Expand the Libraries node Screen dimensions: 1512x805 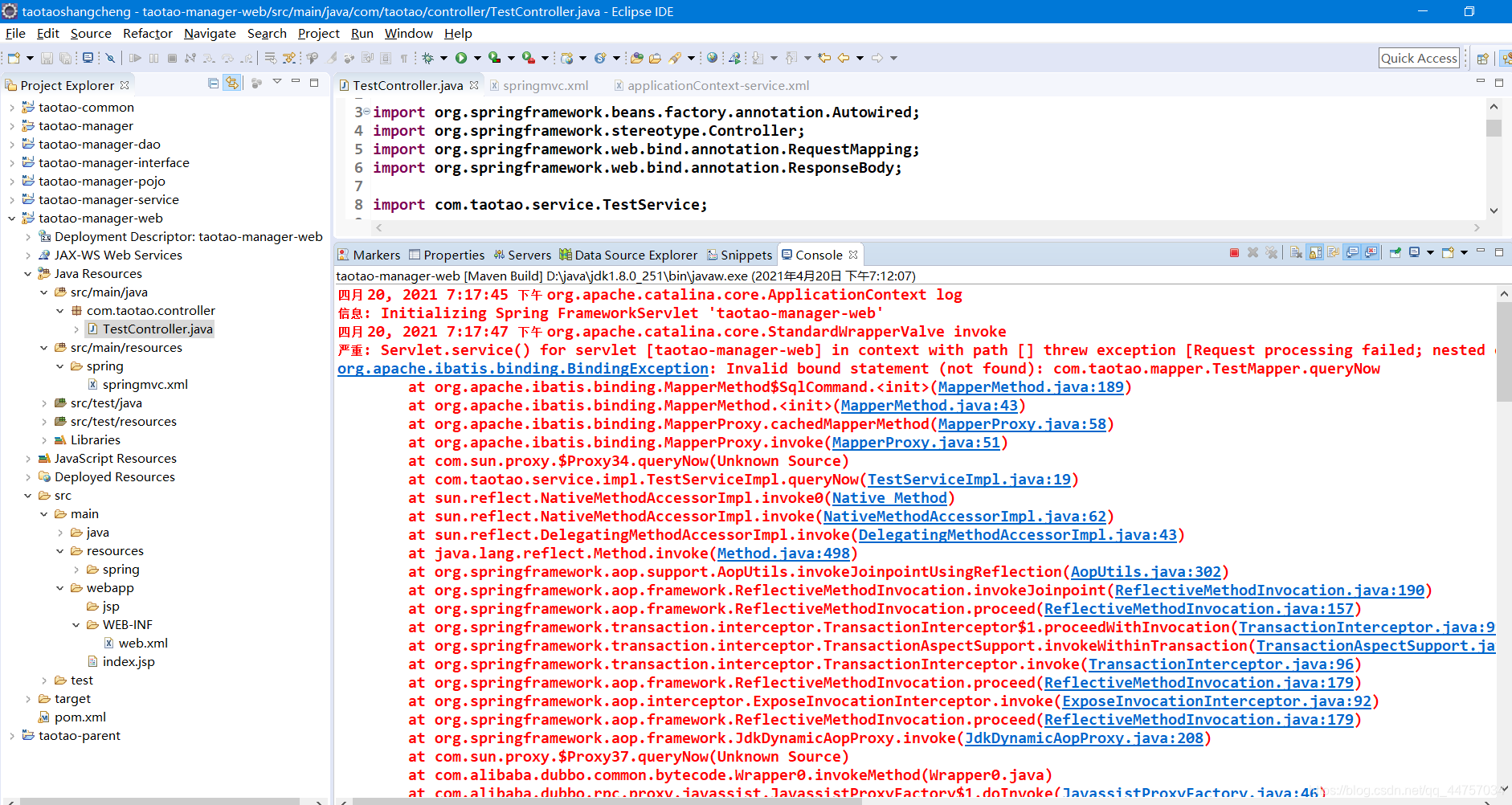(43, 440)
